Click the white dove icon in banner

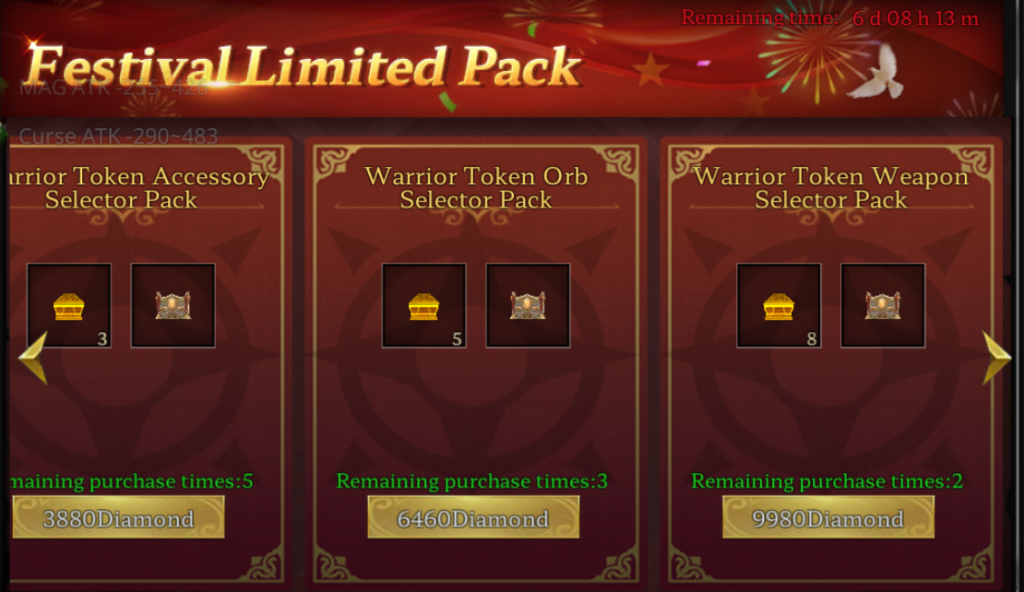coord(877,72)
